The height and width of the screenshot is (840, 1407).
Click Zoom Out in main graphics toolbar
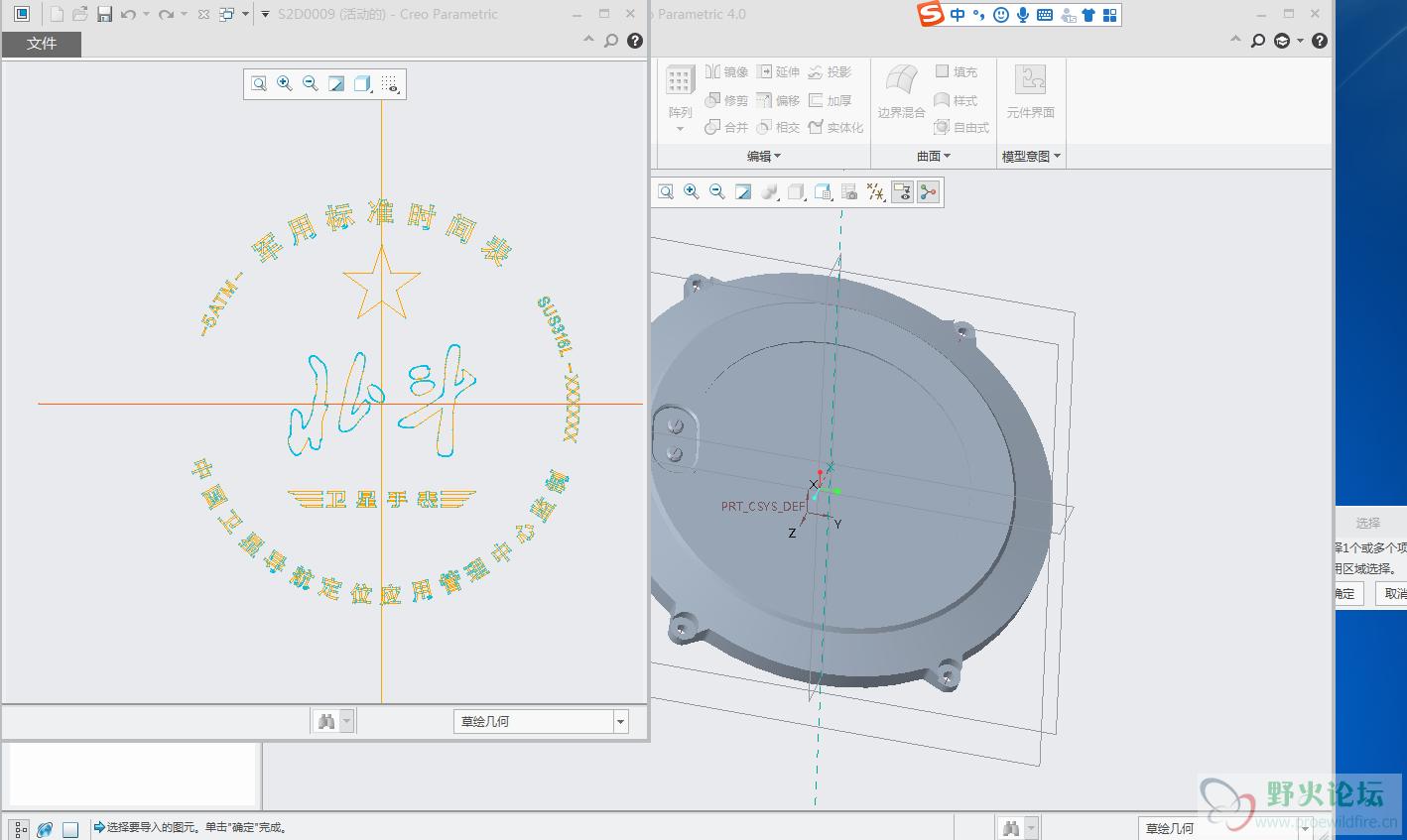pos(717,191)
